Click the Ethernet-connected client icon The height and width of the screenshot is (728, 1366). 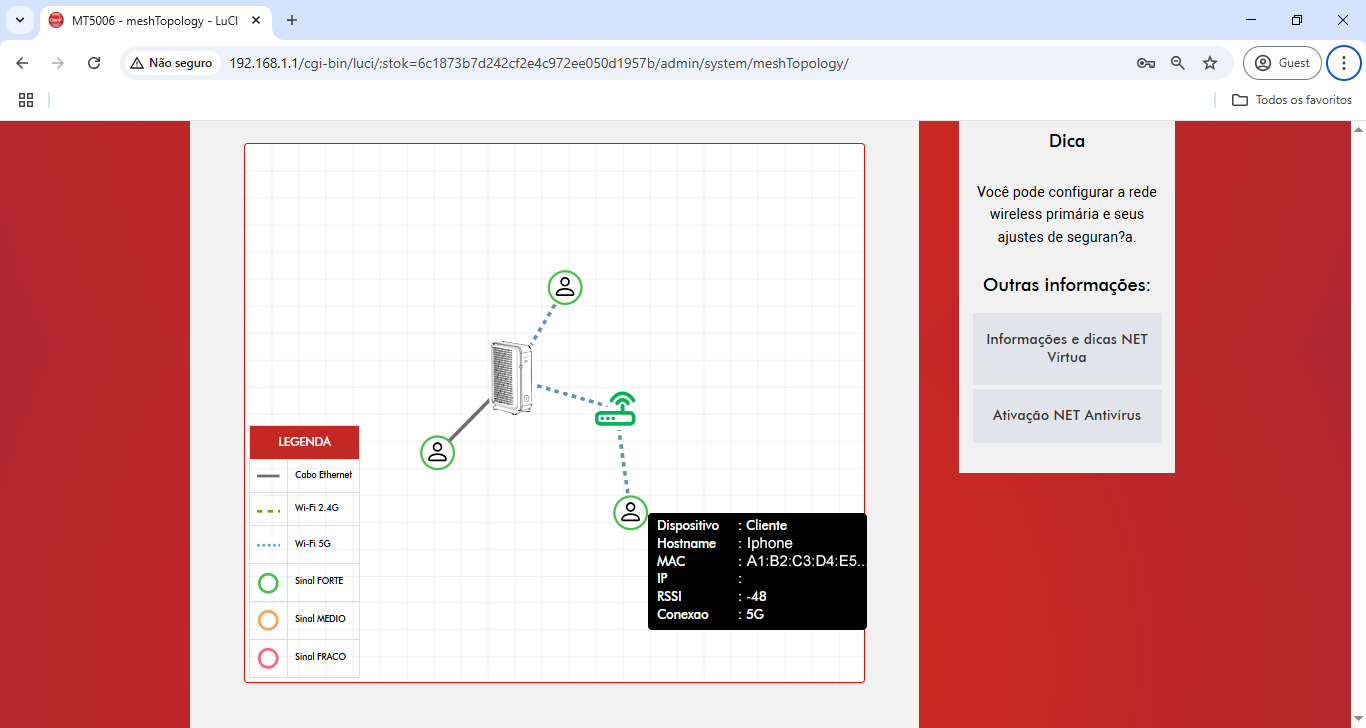coord(437,452)
